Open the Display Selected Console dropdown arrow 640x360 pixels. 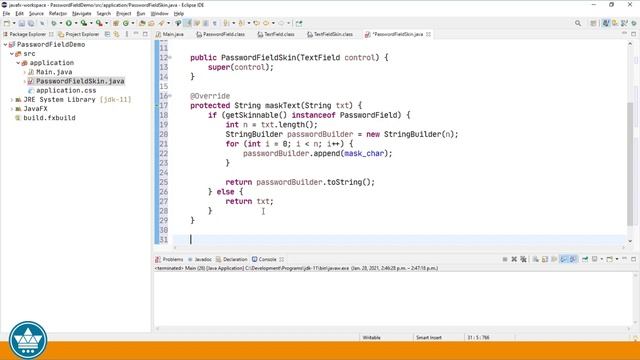coord(601,259)
